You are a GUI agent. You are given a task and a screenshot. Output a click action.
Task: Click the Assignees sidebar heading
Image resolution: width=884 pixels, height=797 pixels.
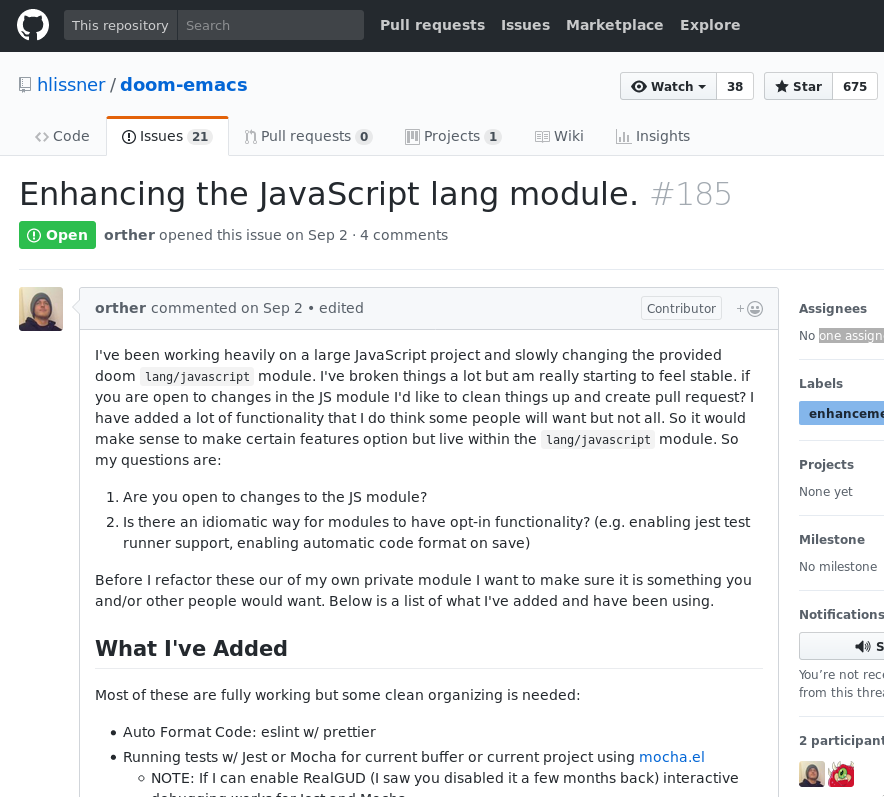click(833, 309)
